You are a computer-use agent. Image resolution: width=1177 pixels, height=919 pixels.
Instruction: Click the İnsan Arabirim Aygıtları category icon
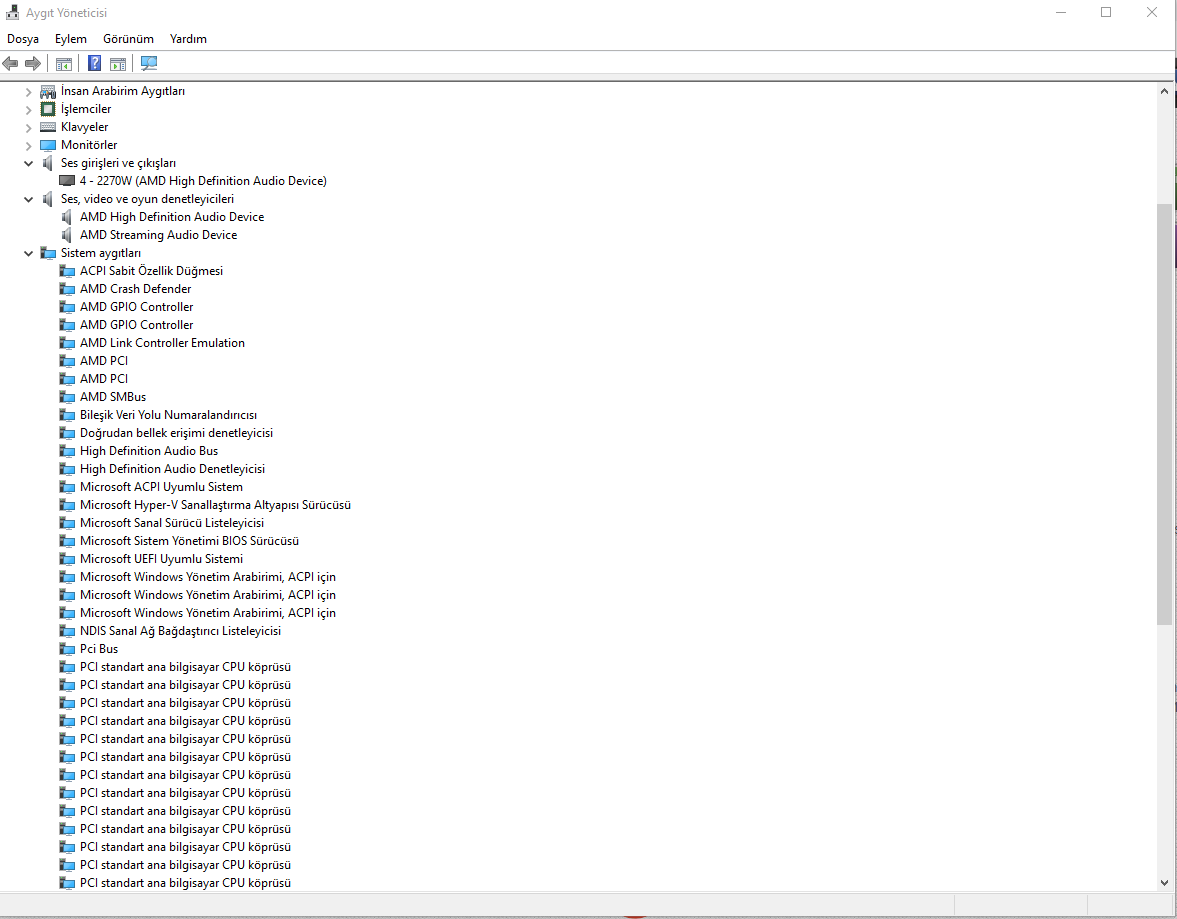point(48,92)
